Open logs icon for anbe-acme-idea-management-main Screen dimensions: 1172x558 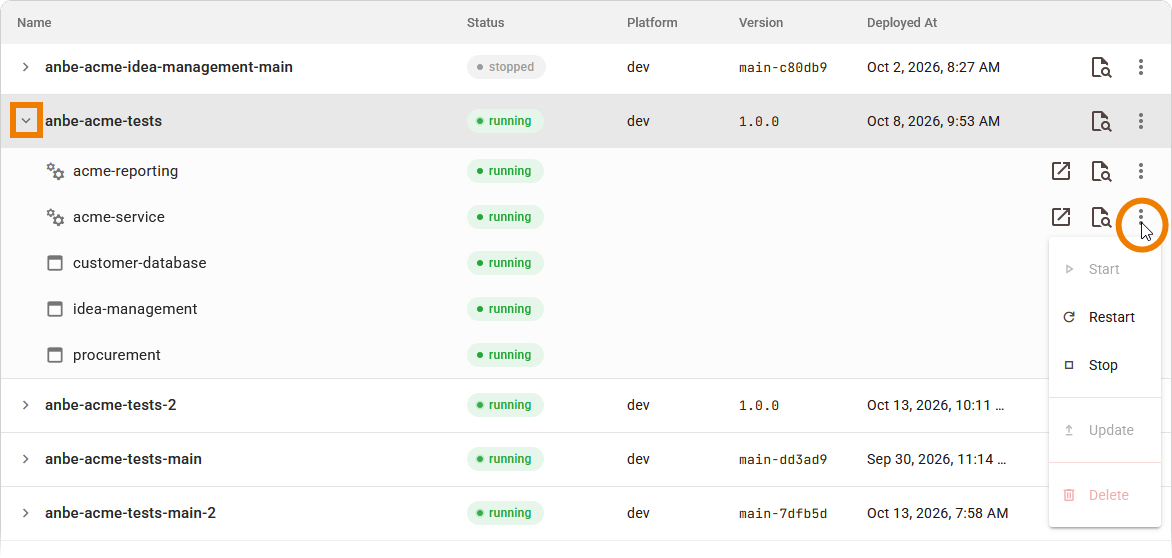pos(1101,67)
